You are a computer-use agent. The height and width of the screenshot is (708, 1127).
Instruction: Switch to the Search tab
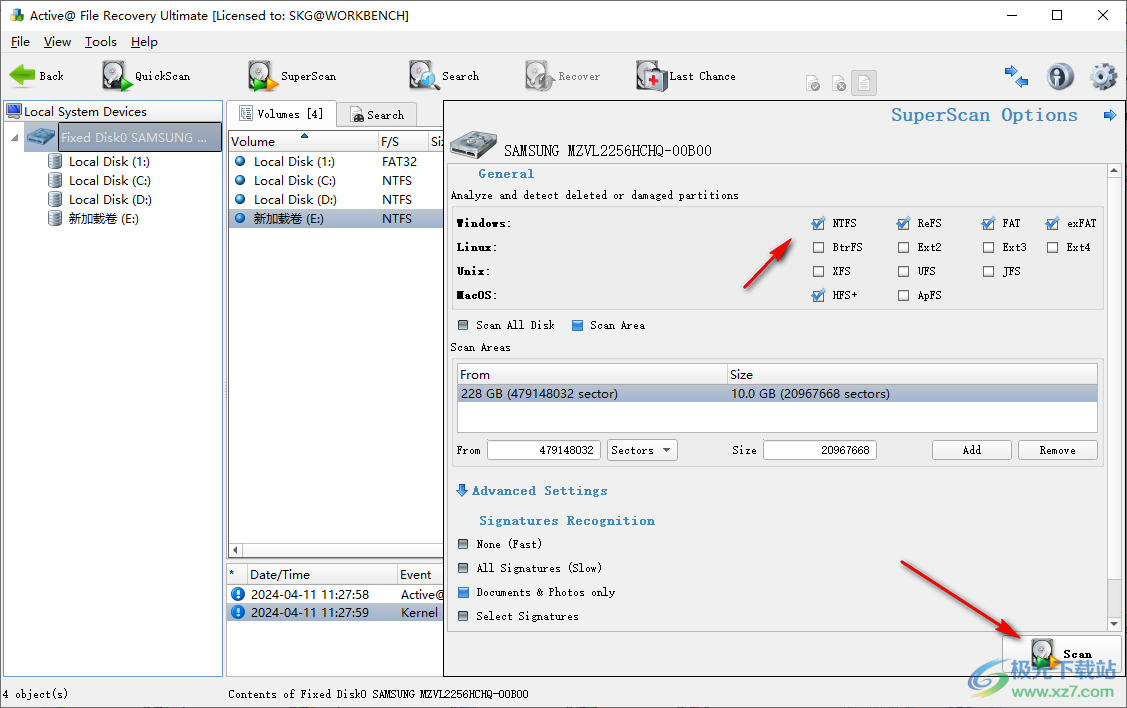tap(377, 114)
